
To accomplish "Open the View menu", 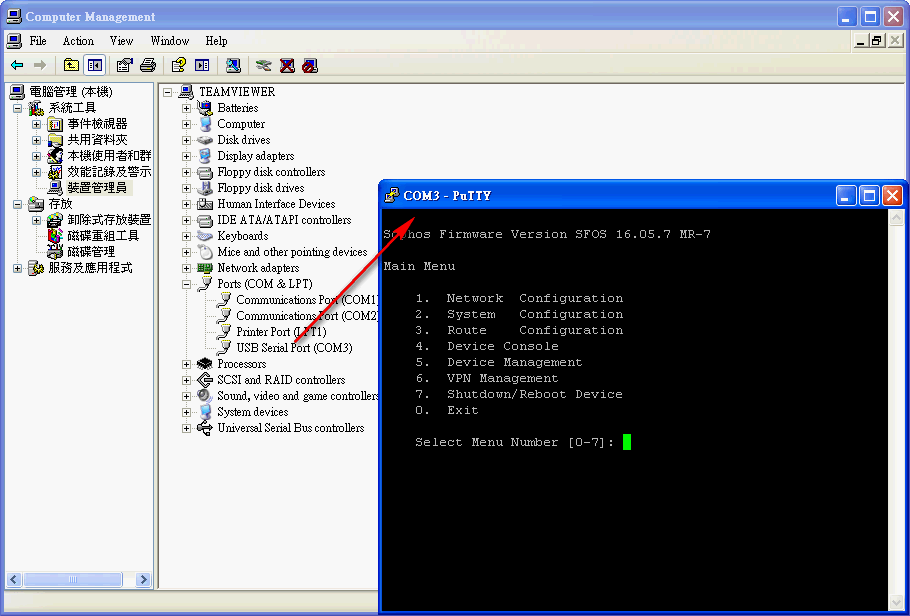I will [x=121, y=41].
